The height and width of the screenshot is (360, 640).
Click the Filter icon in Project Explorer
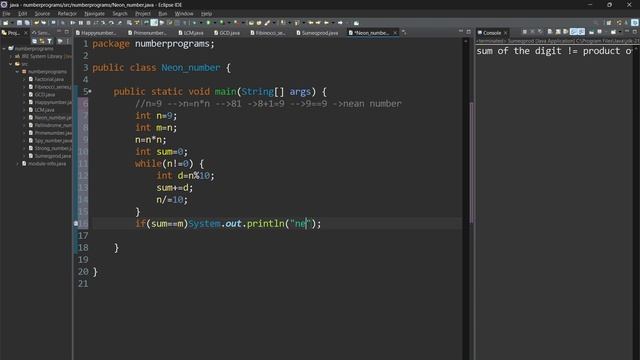[x=49, y=41]
